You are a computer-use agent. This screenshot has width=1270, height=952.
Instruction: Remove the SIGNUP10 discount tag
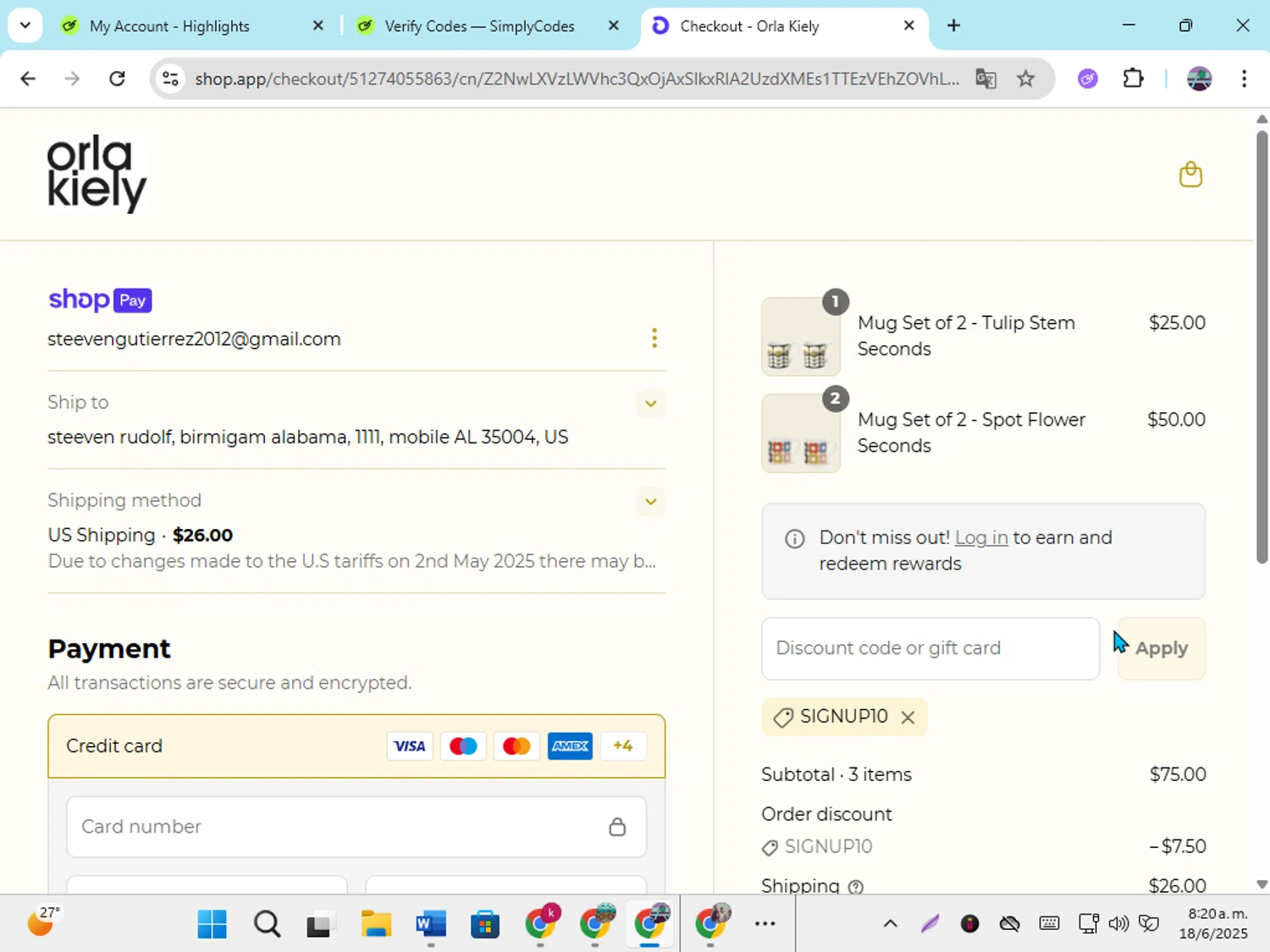click(x=908, y=718)
